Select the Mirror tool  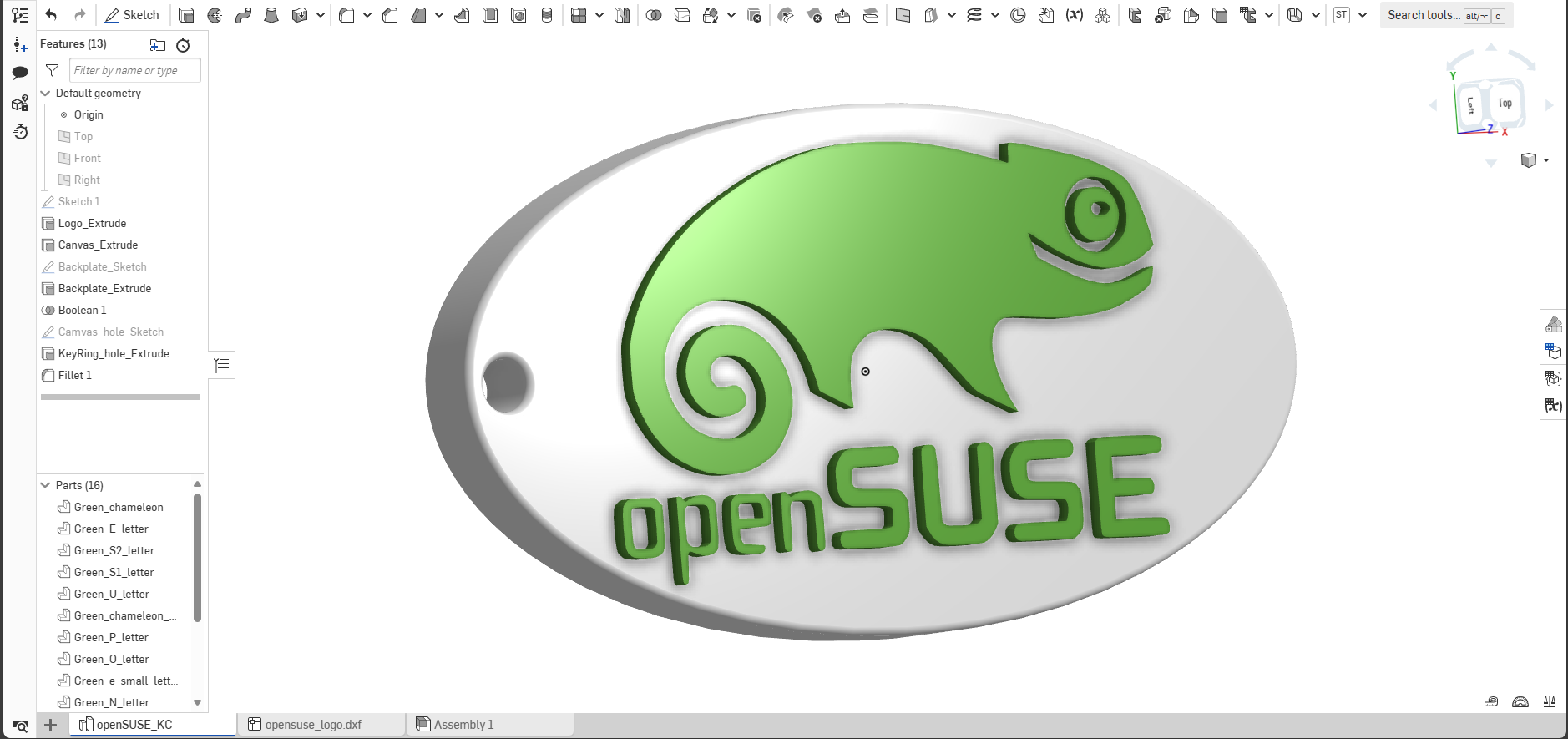pyautogui.click(x=622, y=15)
